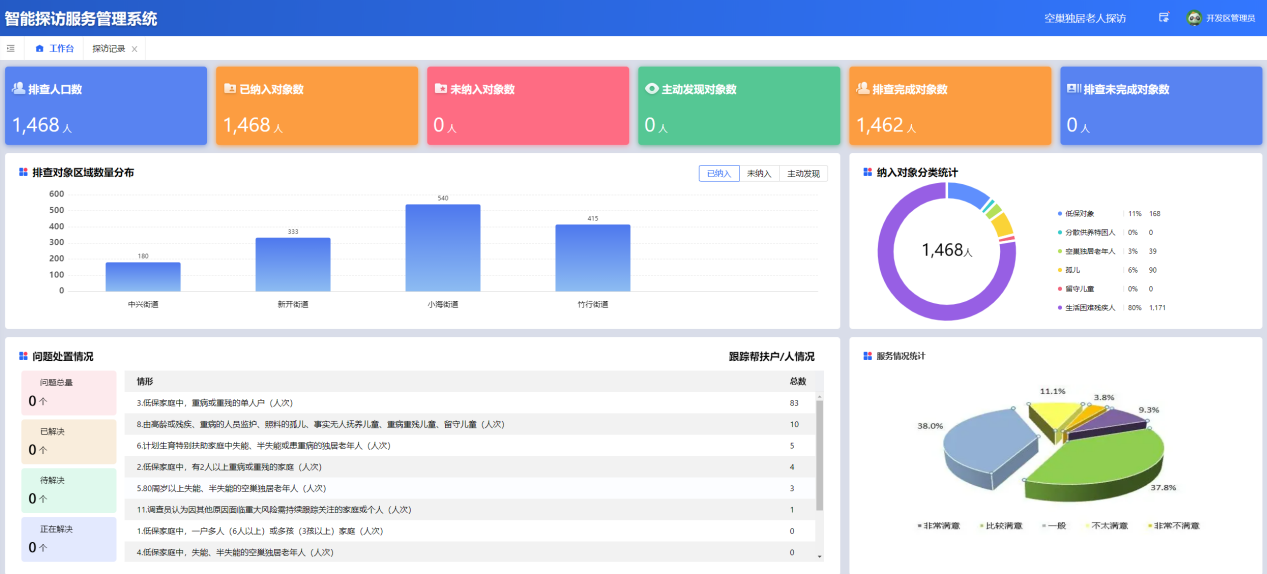The width and height of the screenshot is (1267, 574).
Task: Click the home icon in 工作台 tab
Action: 40,48
